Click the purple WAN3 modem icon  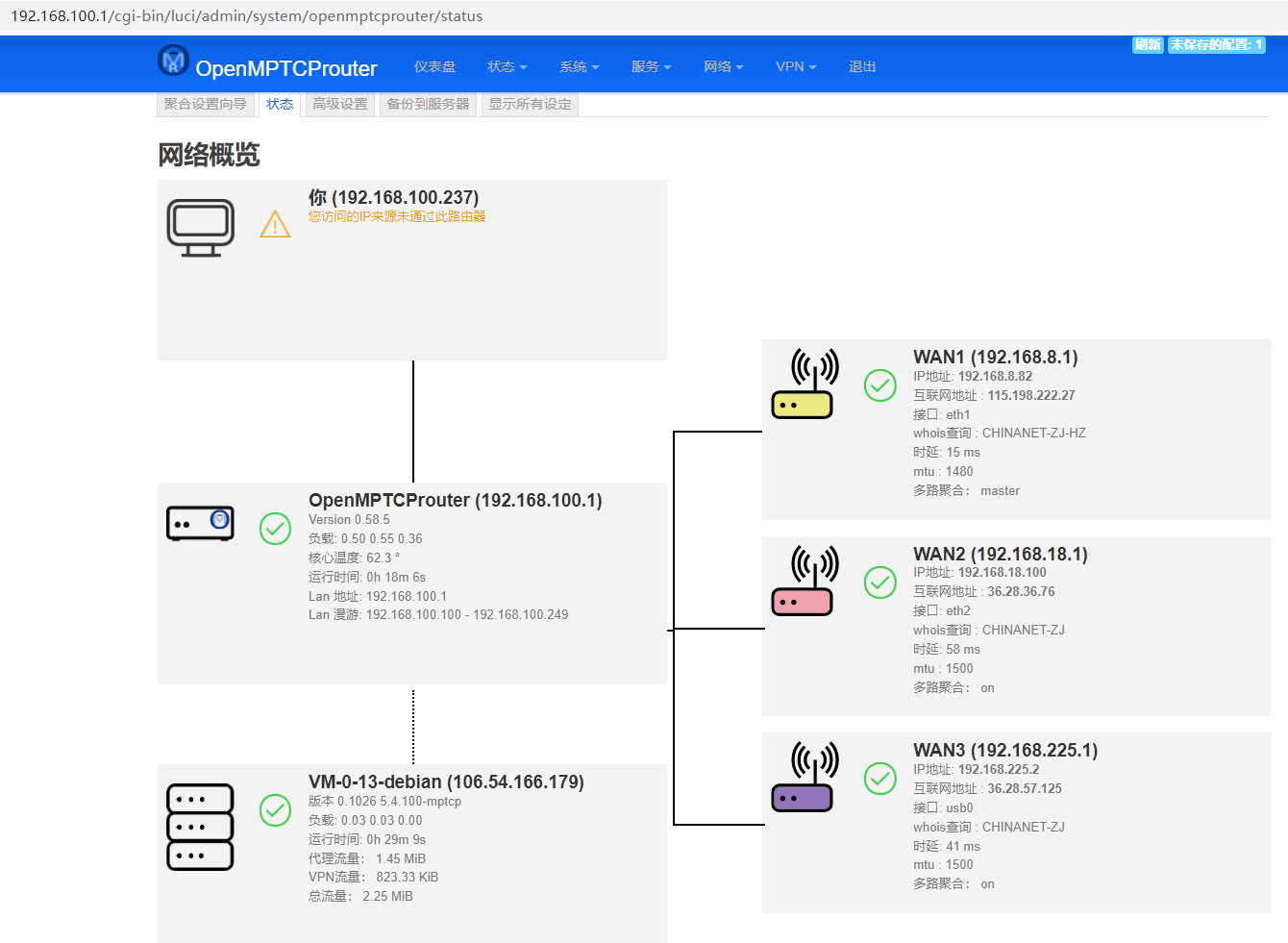(x=805, y=777)
